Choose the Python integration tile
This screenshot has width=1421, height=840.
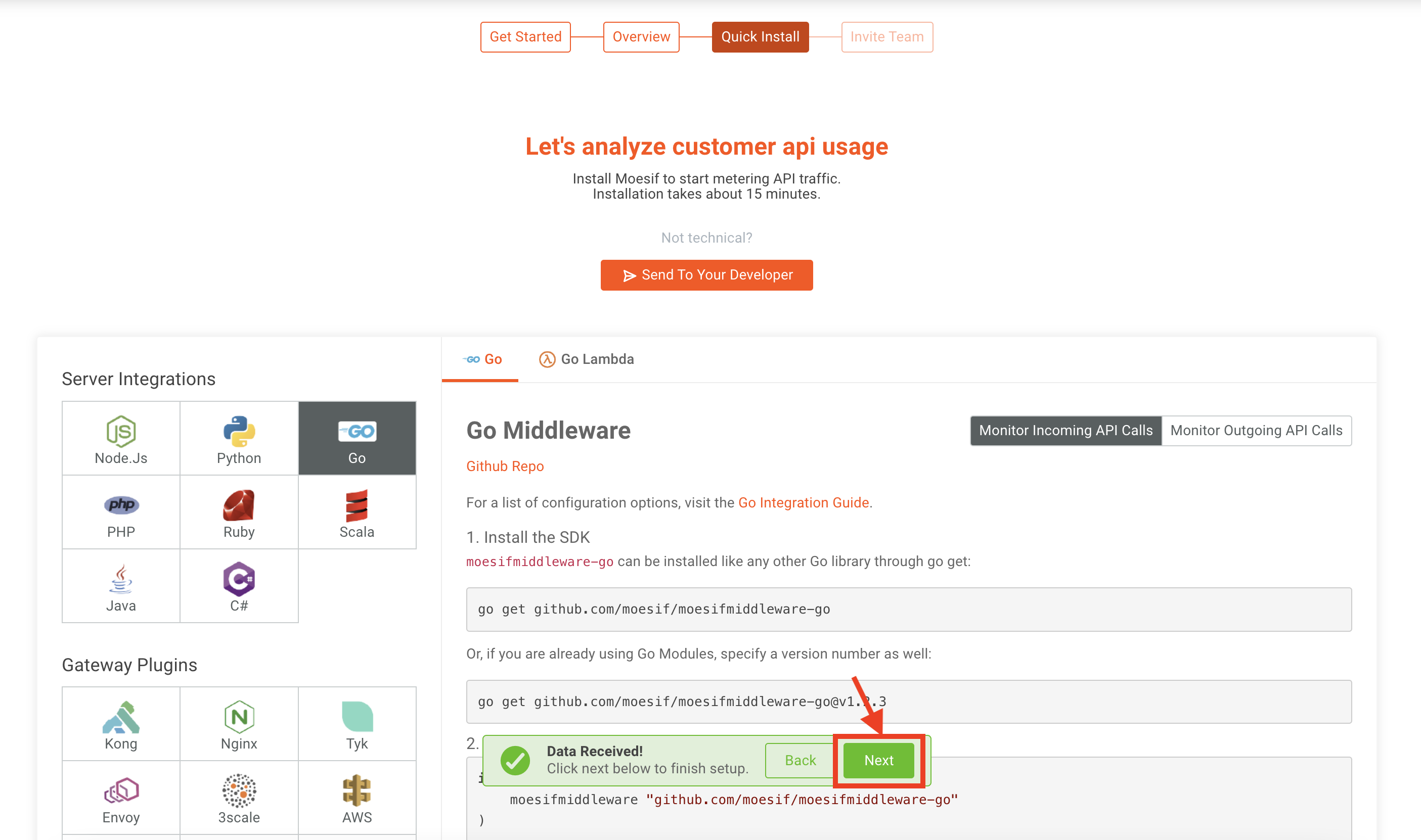point(239,439)
